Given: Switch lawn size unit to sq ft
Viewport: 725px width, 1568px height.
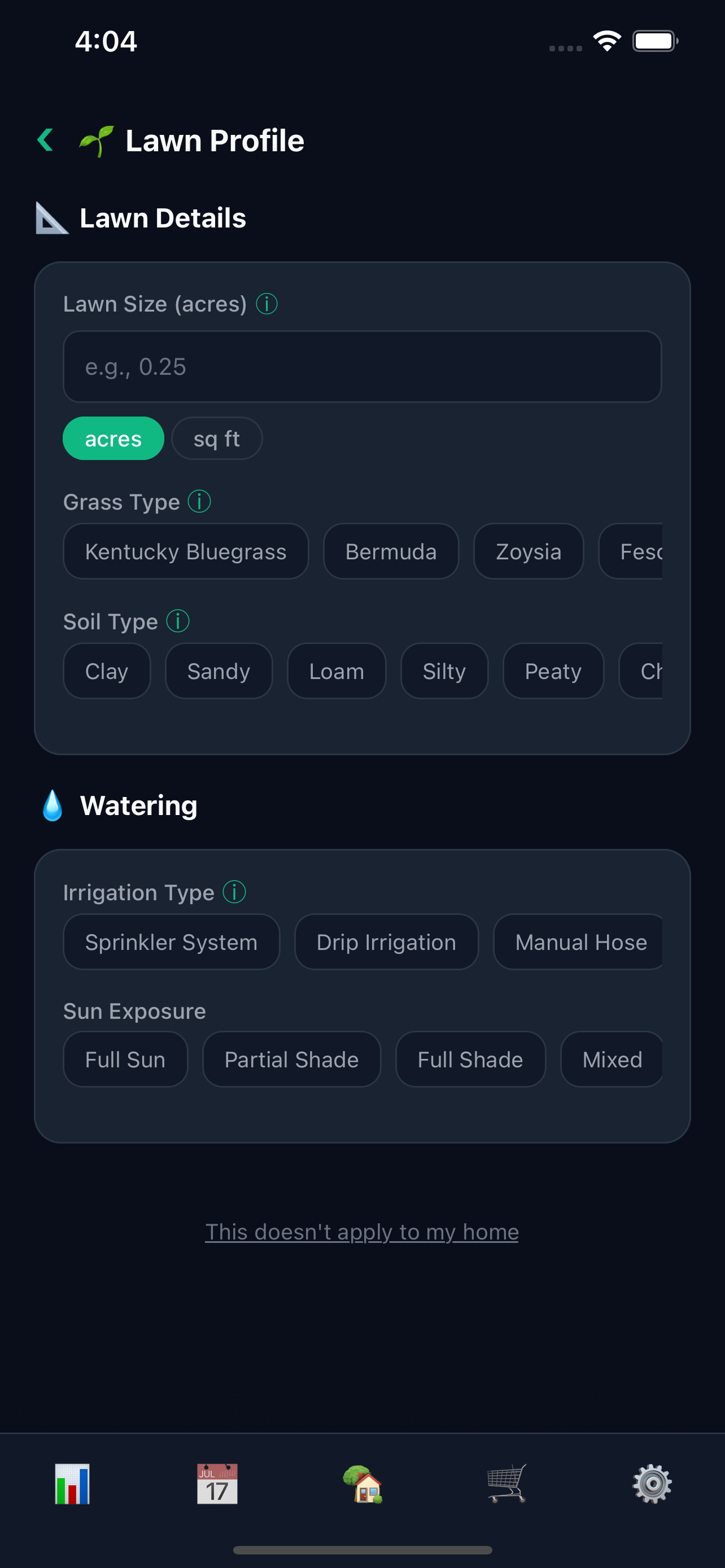Looking at the screenshot, I should point(217,438).
